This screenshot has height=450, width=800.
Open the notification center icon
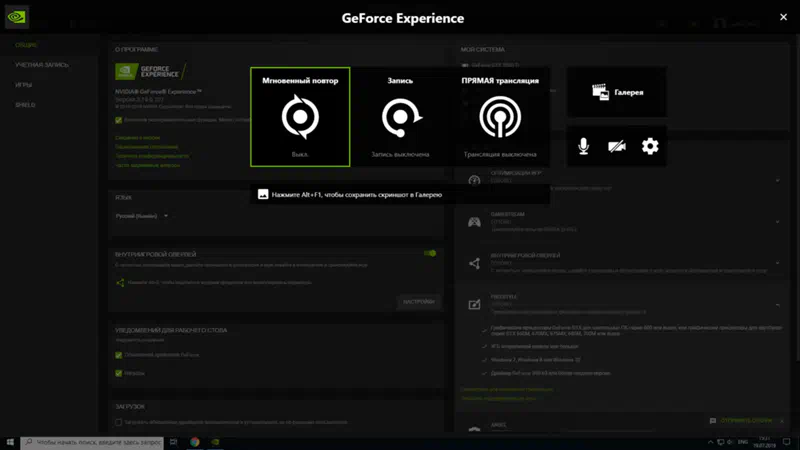click(787, 442)
